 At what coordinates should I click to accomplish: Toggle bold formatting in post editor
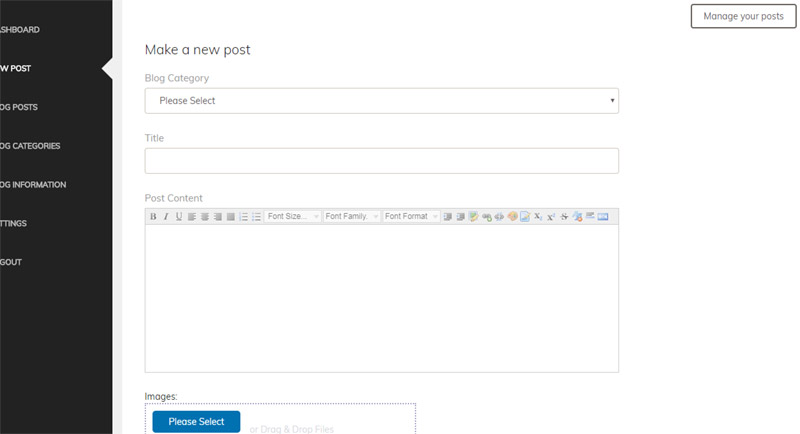point(153,217)
